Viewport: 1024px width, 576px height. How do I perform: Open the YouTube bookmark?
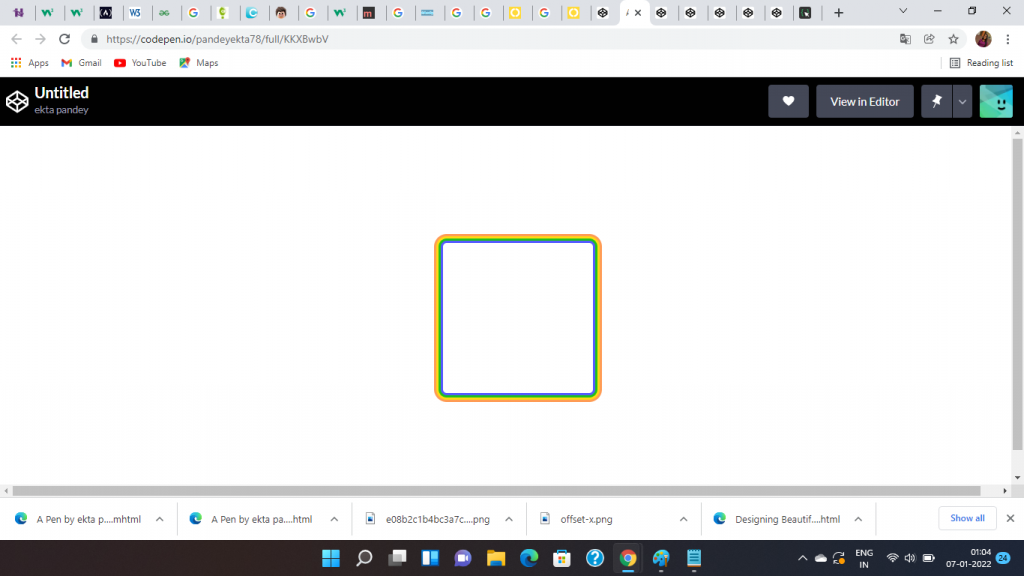coord(139,63)
